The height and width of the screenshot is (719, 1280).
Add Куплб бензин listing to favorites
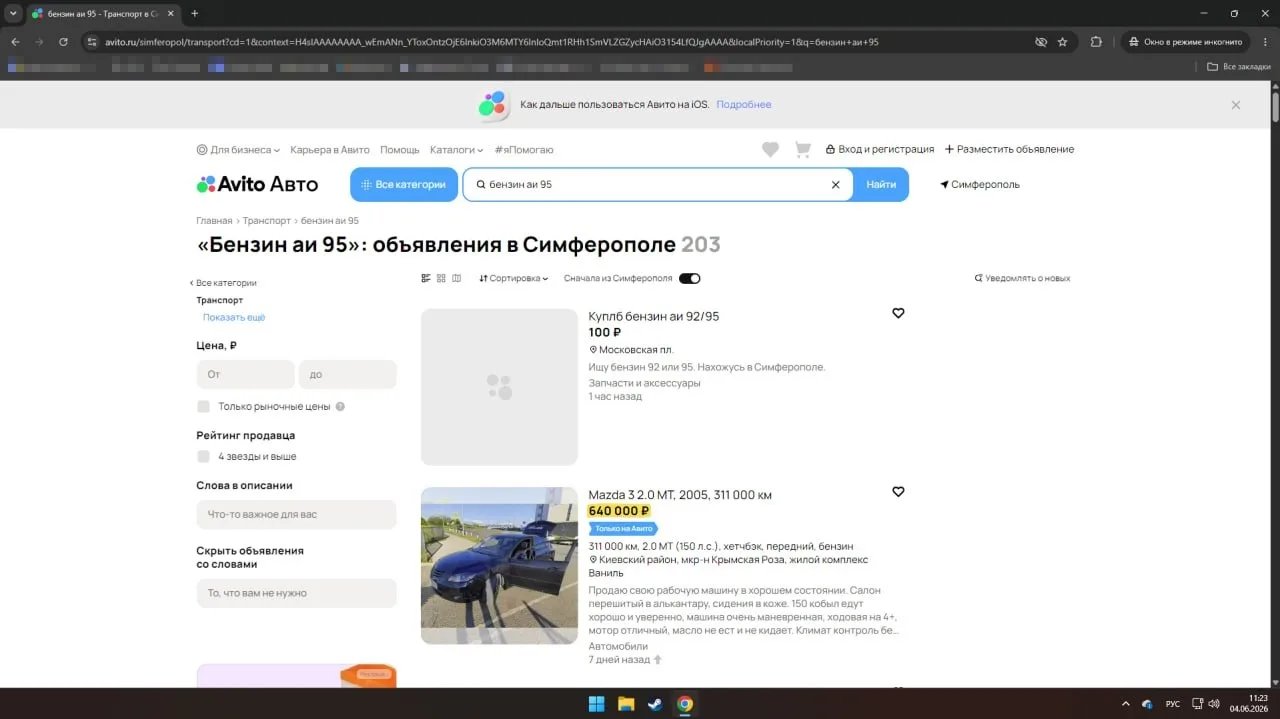tap(898, 313)
